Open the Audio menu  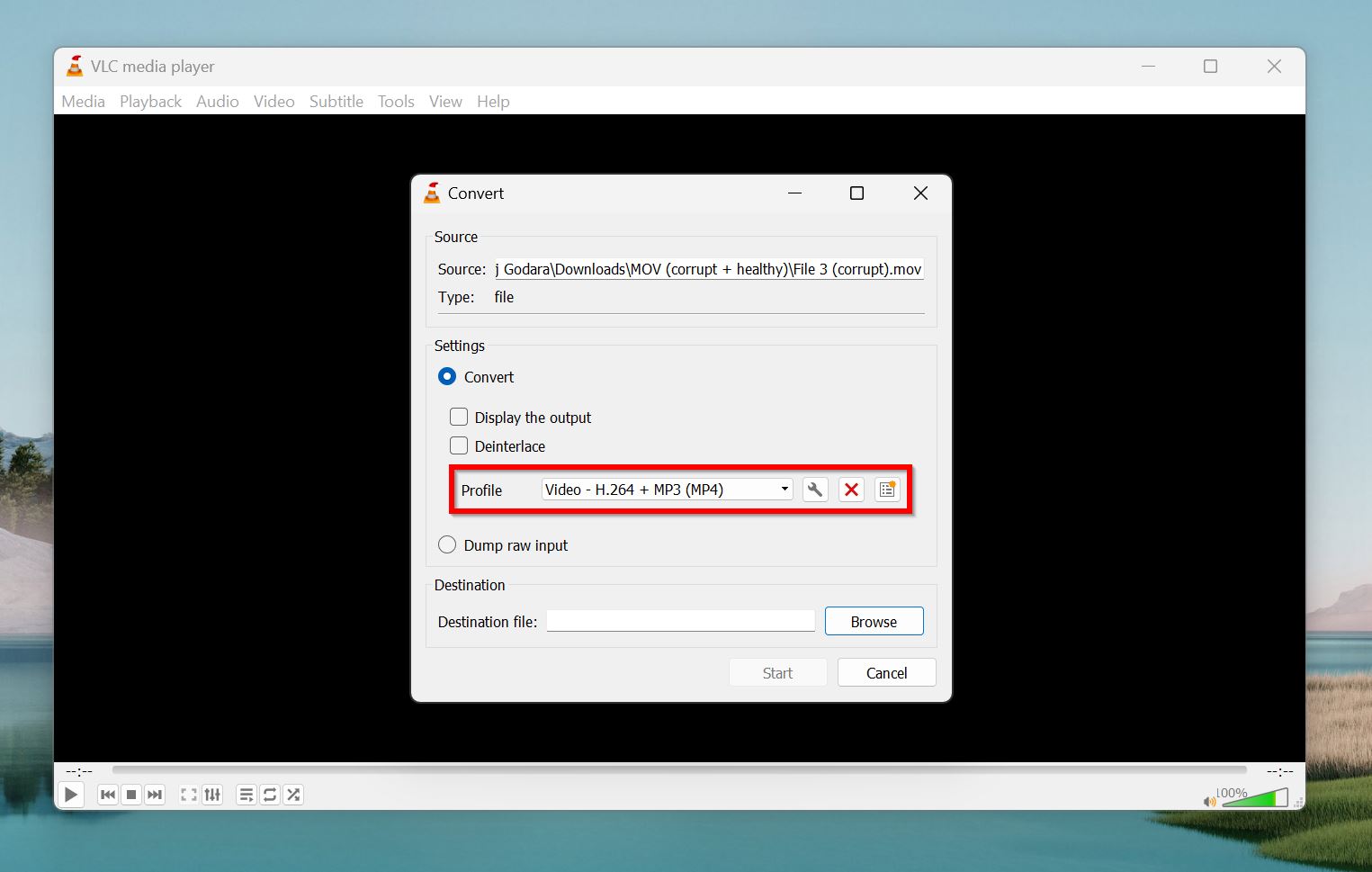click(x=218, y=102)
